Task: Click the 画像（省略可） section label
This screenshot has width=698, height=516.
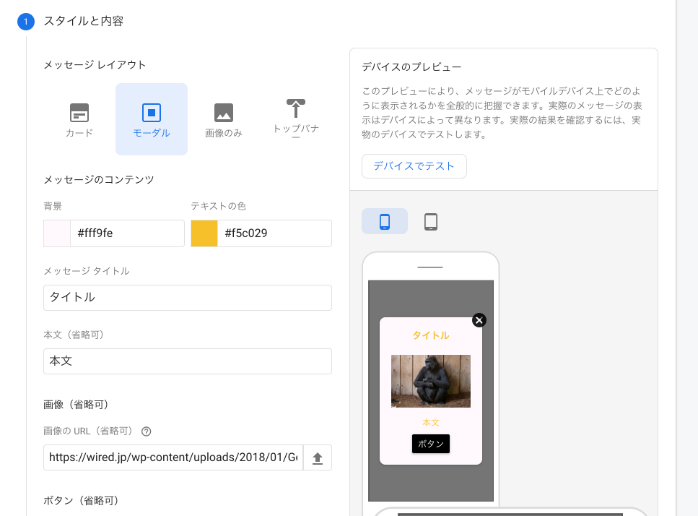Action: (x=77, y=404)
